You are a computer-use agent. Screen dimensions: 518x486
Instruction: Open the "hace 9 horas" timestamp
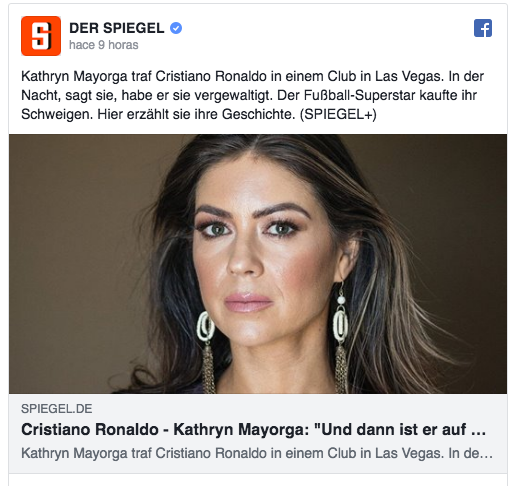click(x=104, y=45)
